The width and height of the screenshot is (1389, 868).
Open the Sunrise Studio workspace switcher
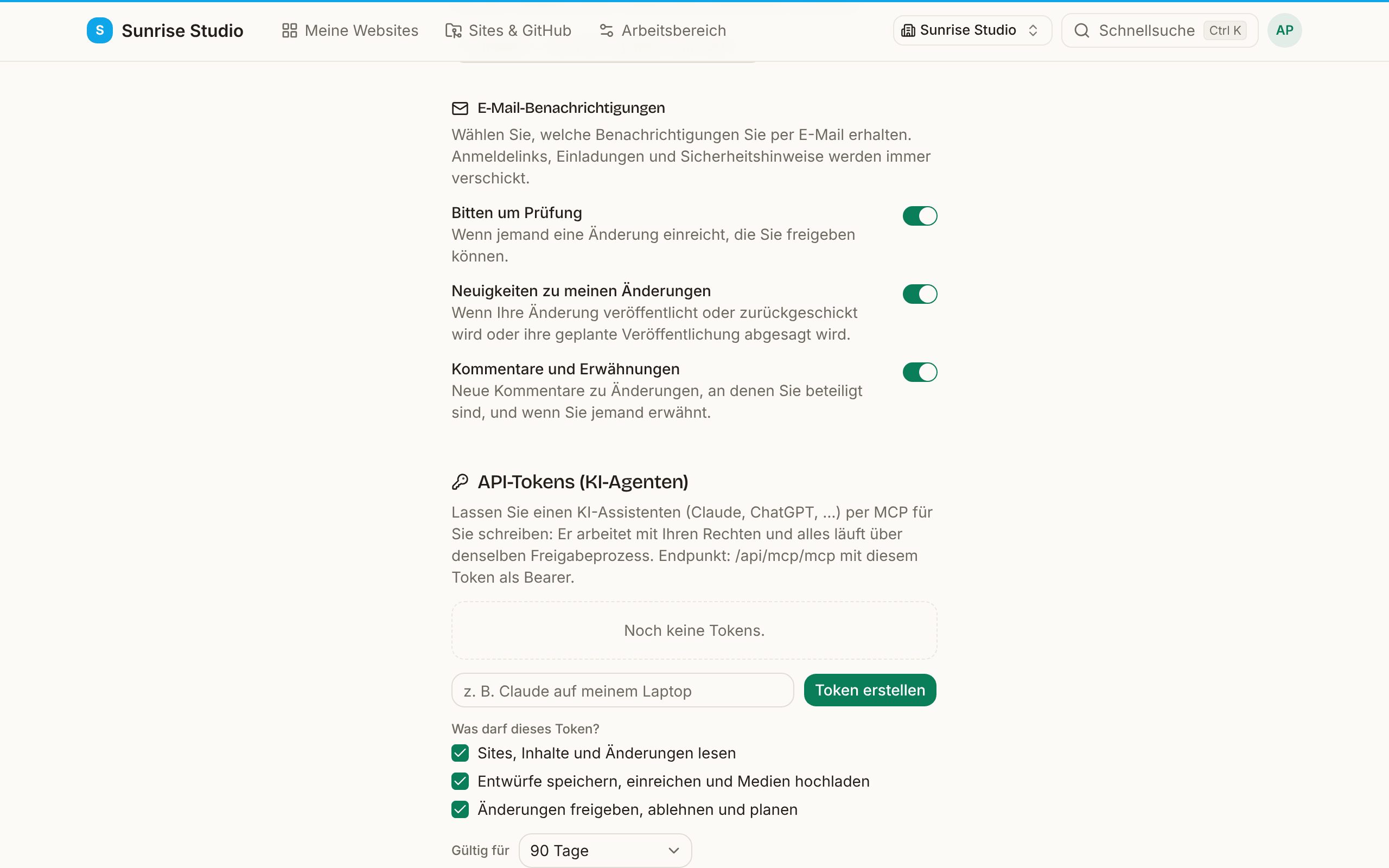click(x=972, y=30)
